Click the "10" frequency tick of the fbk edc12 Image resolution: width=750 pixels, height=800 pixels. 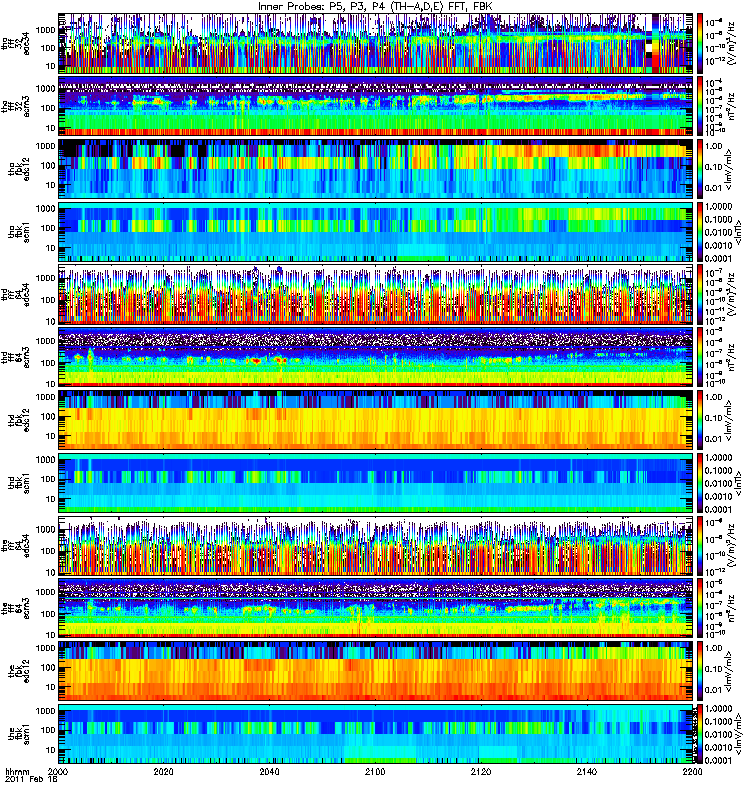51,687
